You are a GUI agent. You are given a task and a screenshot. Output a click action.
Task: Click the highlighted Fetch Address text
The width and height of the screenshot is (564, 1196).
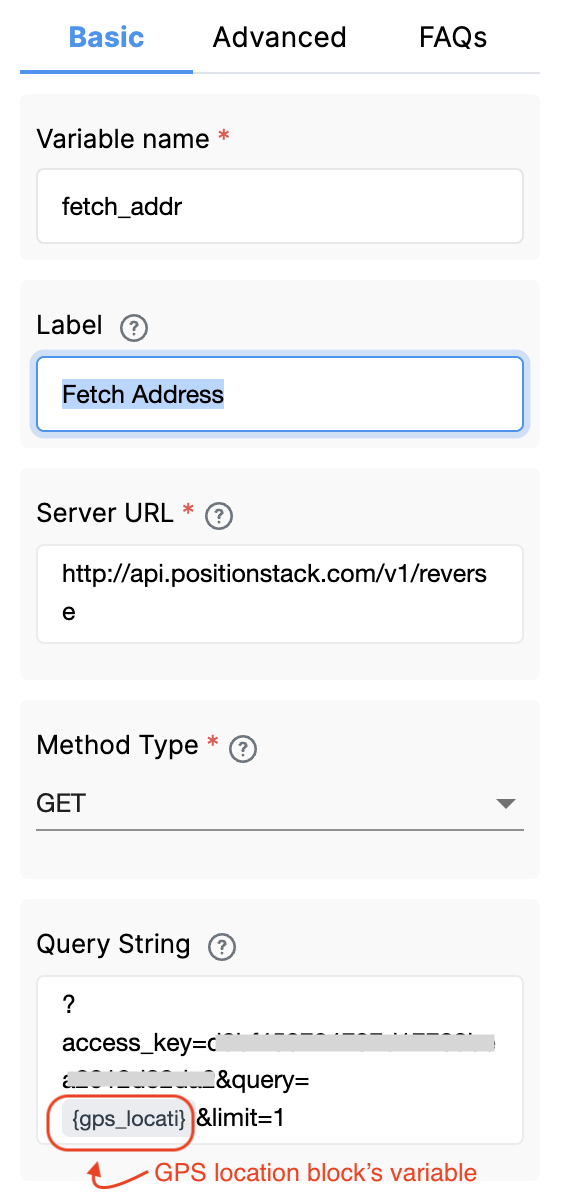click(143, 394)
